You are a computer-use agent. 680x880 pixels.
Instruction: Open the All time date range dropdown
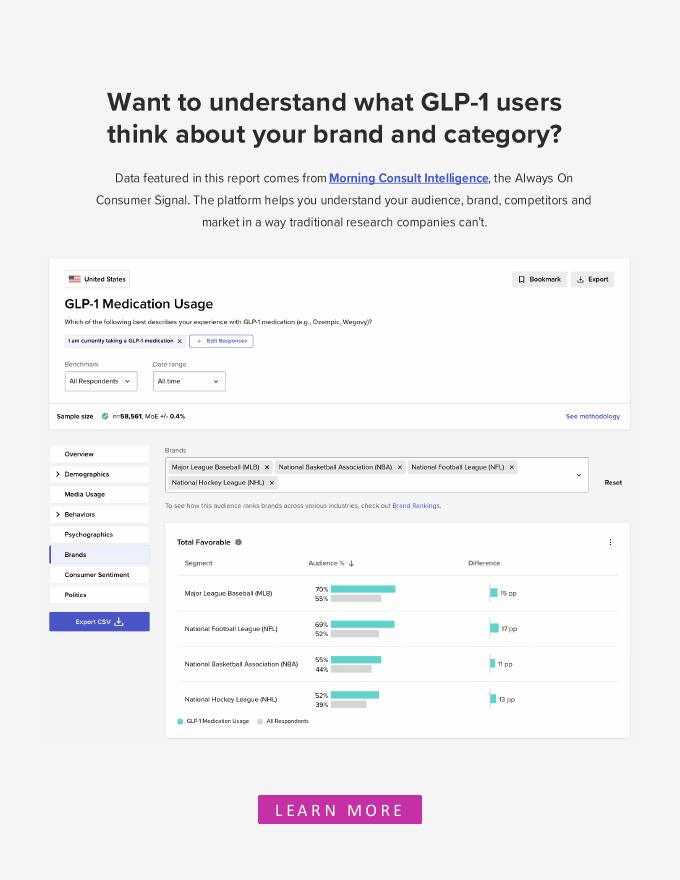[189, 381]
